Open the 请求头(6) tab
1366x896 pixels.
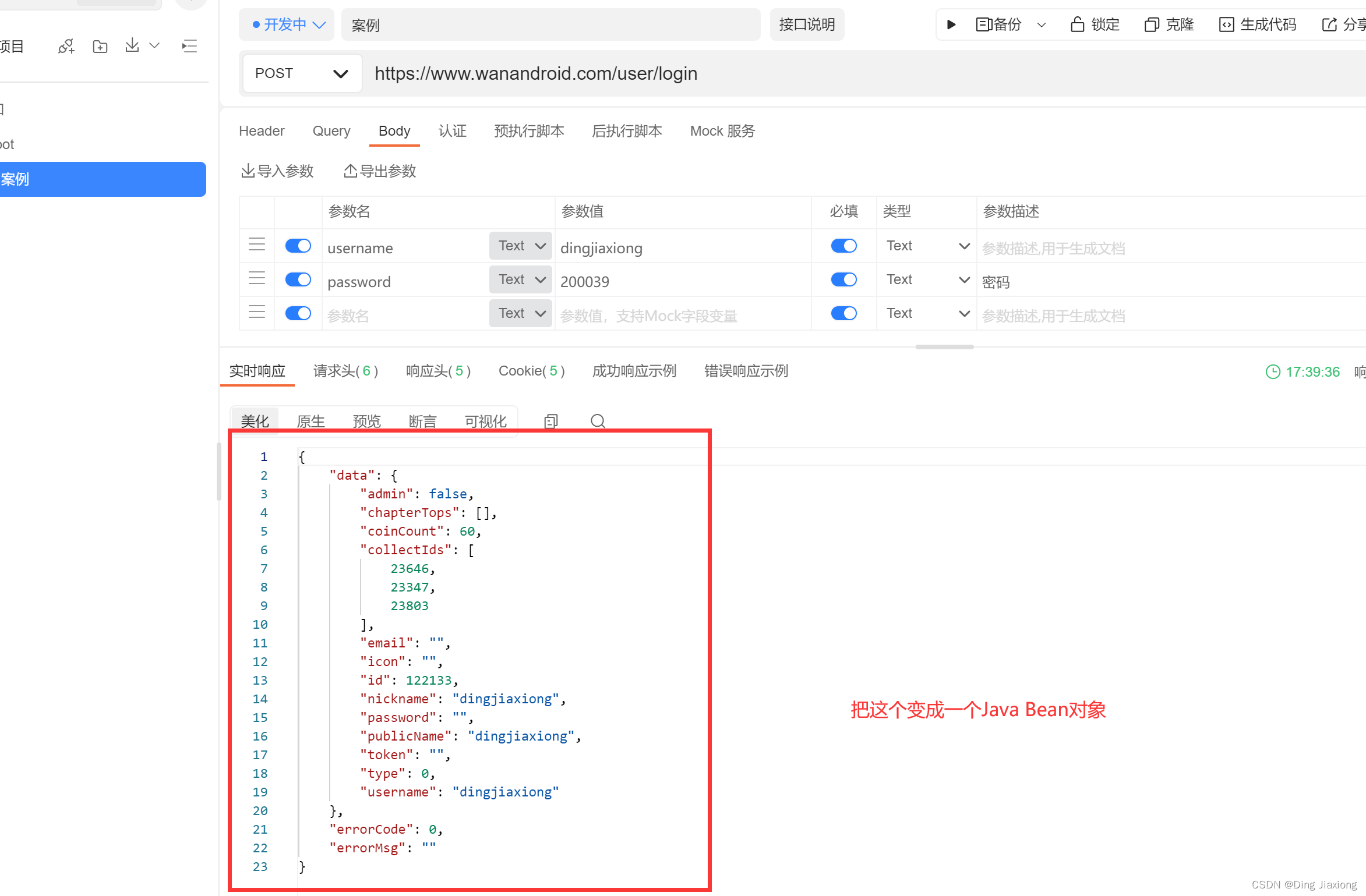click(x=345, y=371)
